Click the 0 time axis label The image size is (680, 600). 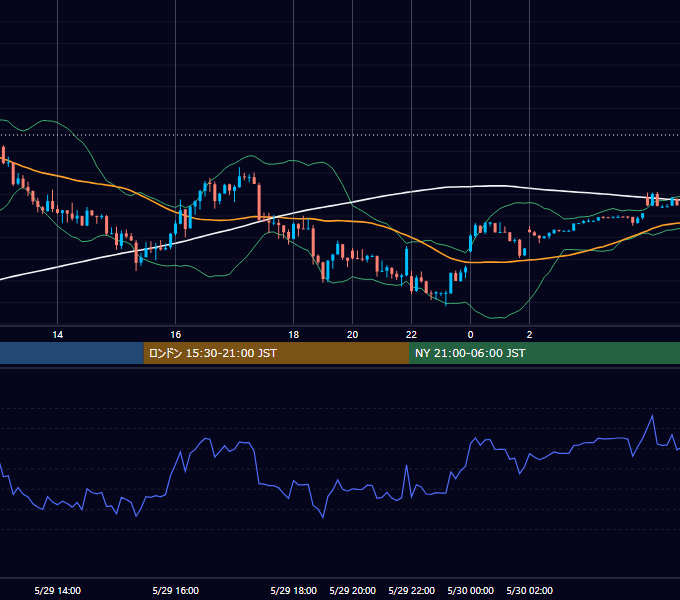tap(471, 335)
